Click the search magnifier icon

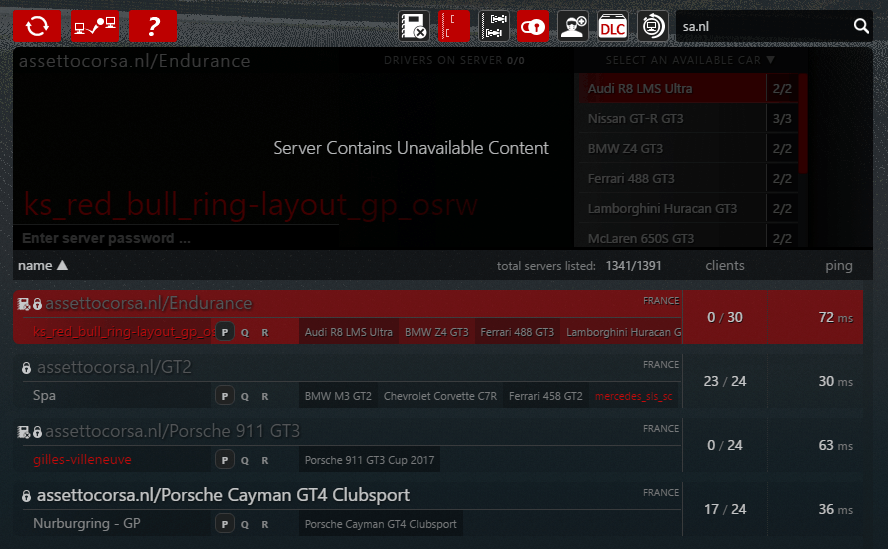[x=861, y=26]
